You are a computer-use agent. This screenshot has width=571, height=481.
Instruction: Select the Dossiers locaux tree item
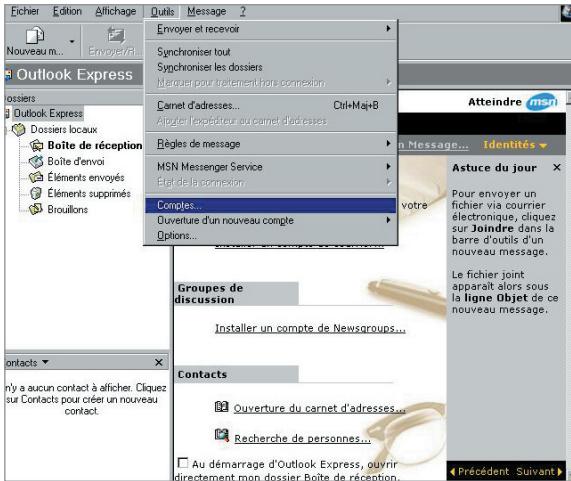tap(64, 130)
